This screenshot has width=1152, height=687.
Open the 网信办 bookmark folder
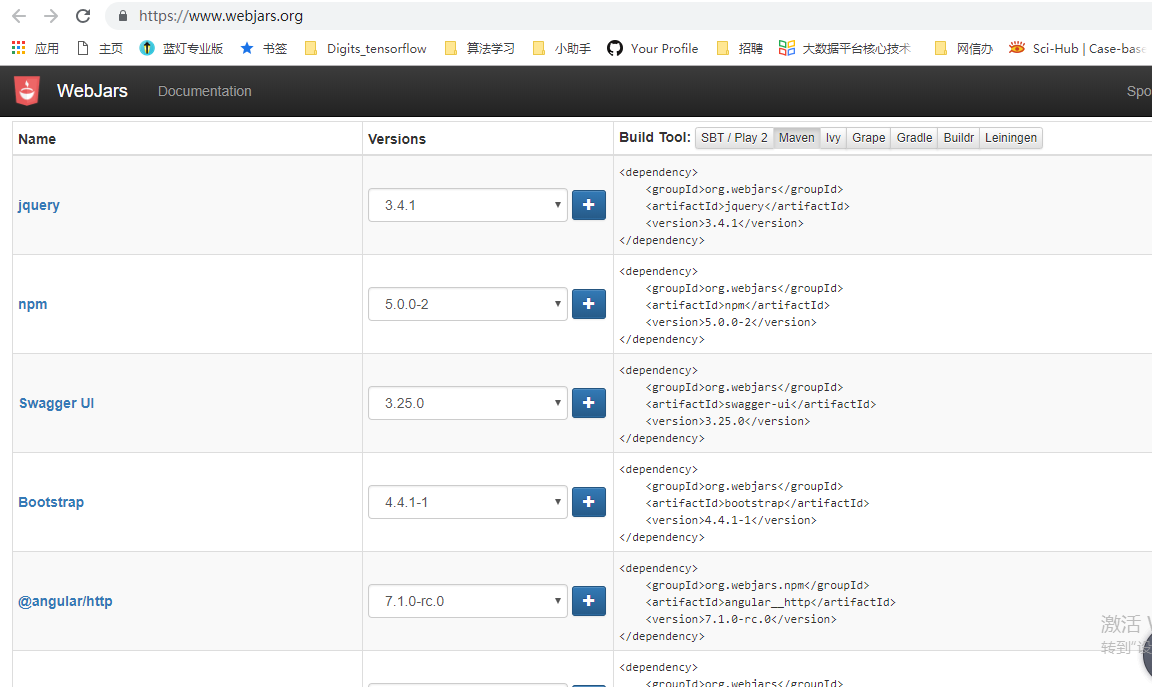(x=963, y=48)
